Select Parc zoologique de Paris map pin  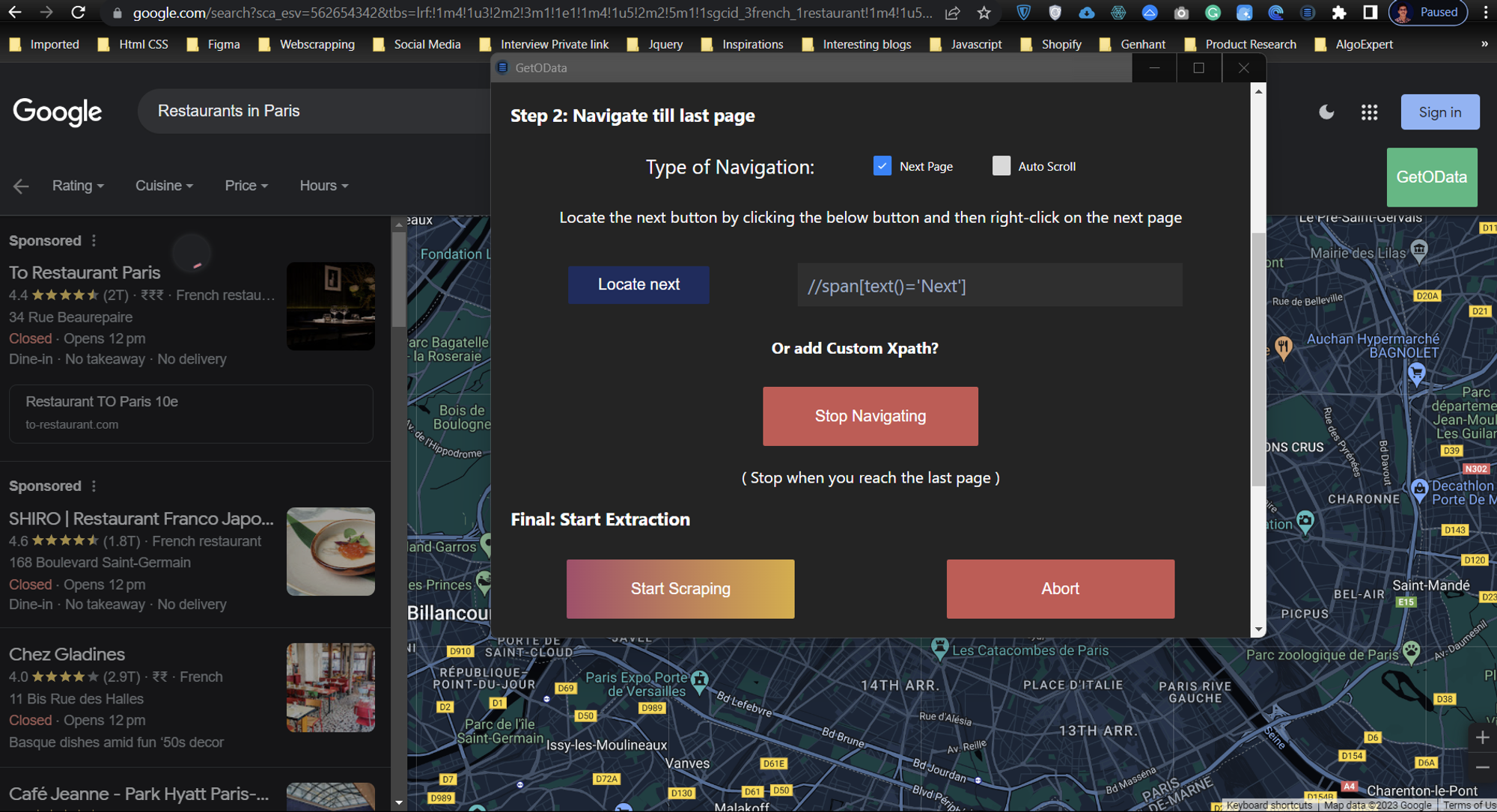pyautogui.click(x=1412, y=651)
